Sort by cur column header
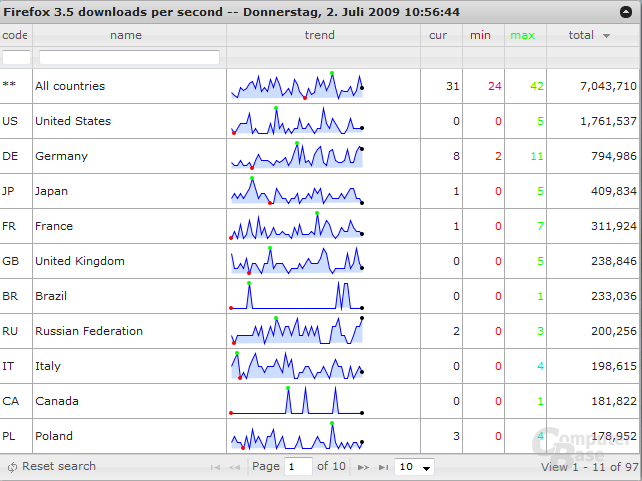The image size is (642, 481). [438, 36]
